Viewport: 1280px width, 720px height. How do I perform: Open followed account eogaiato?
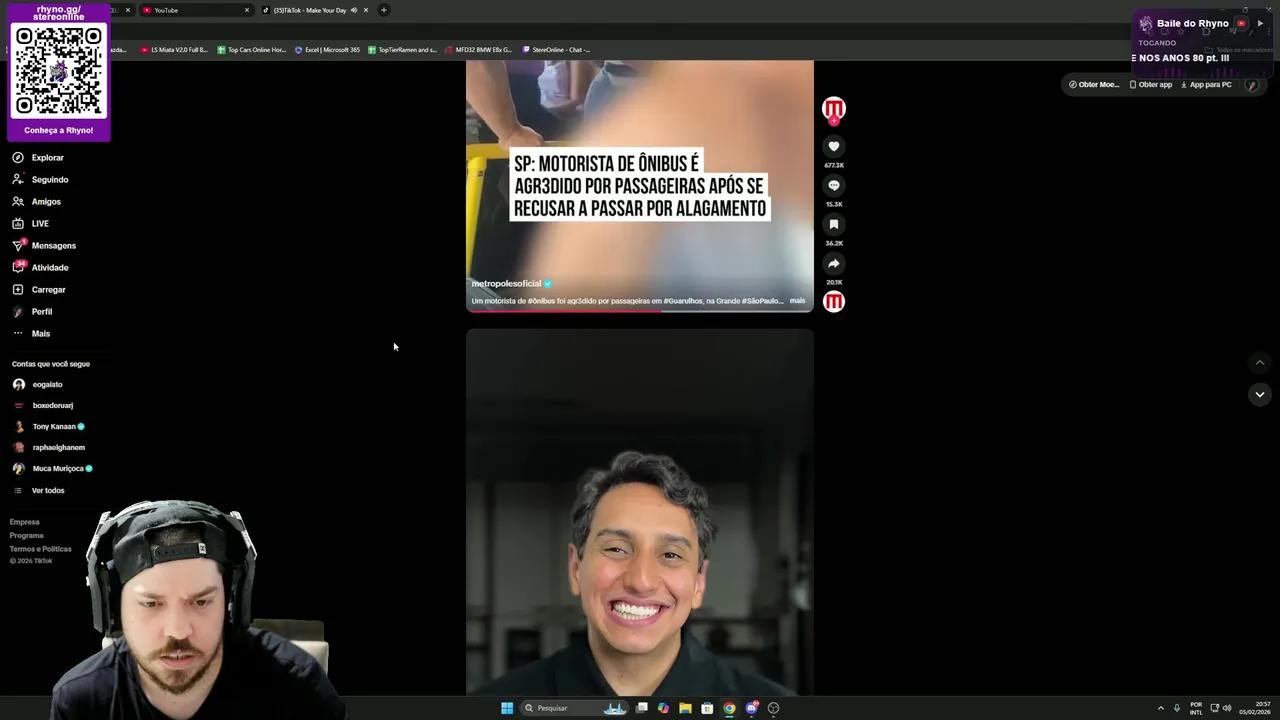38,385
